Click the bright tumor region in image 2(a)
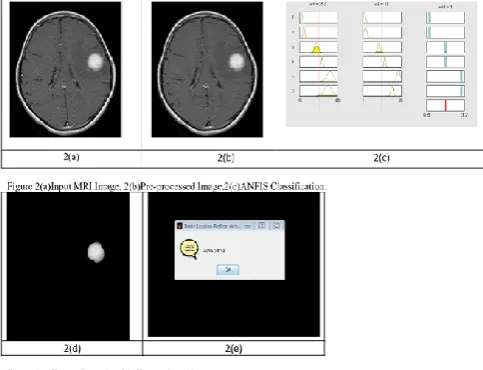Image resolution: width=483 pixels, height=370 pixels. 96,62
